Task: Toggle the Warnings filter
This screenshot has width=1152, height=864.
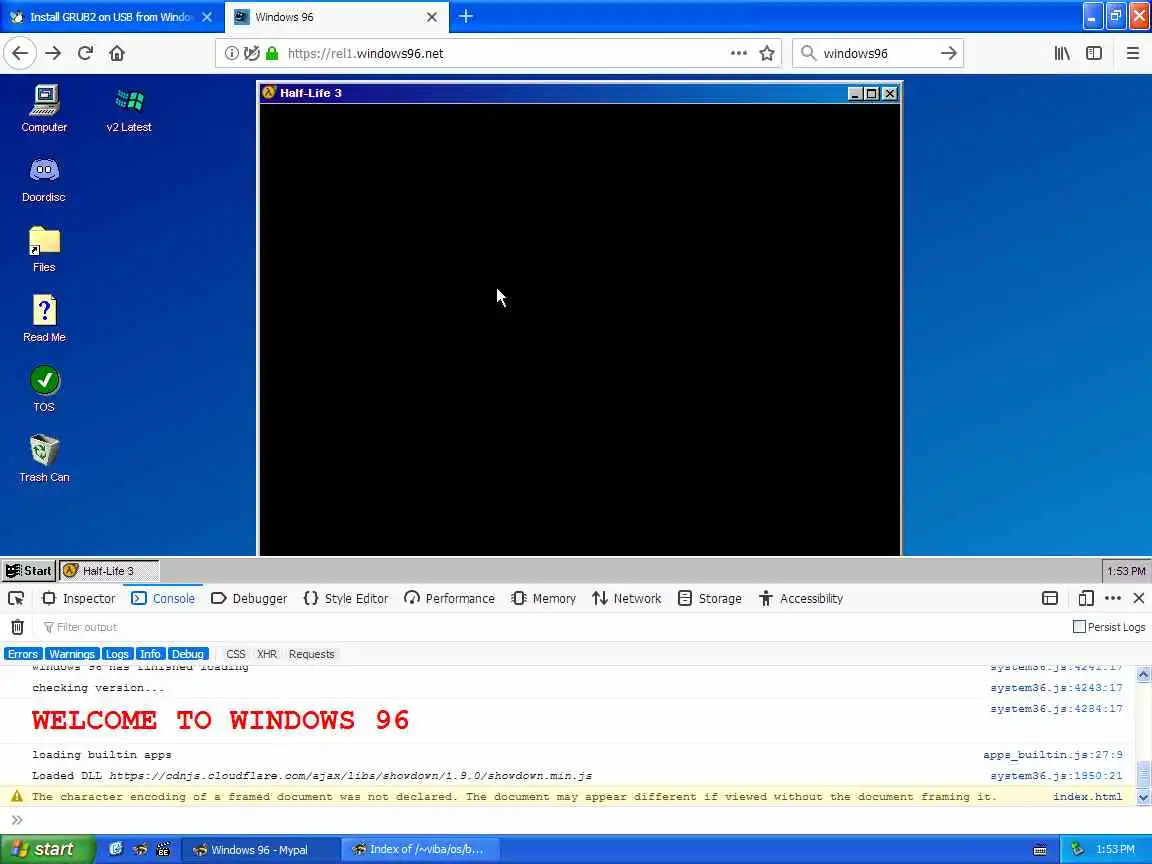Action: click(72, 654)
